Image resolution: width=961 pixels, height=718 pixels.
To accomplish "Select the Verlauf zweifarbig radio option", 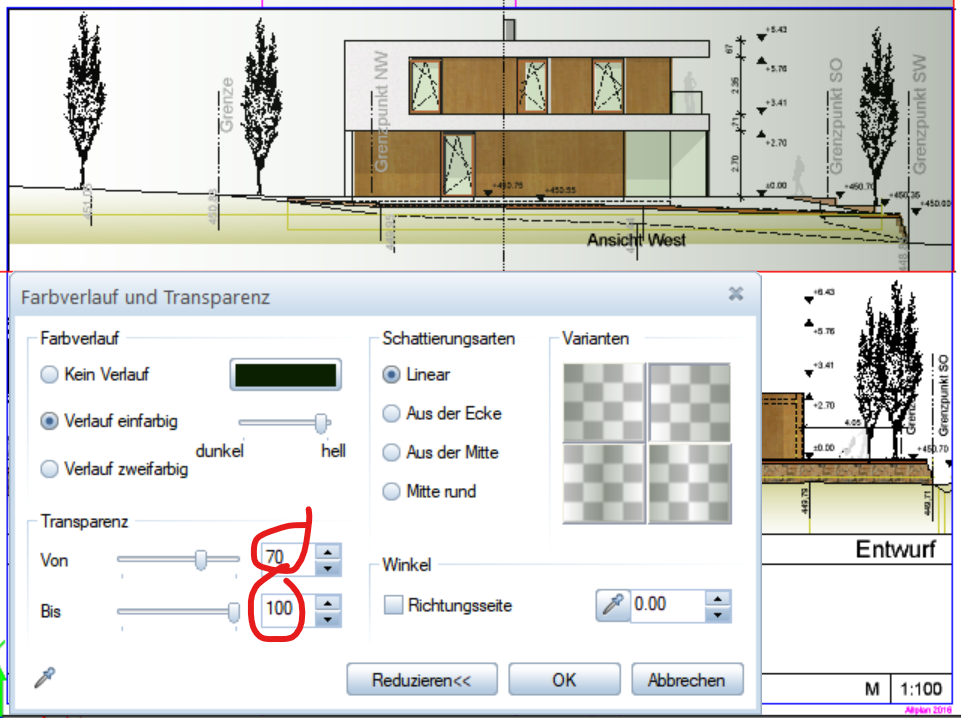I will 49,469.
